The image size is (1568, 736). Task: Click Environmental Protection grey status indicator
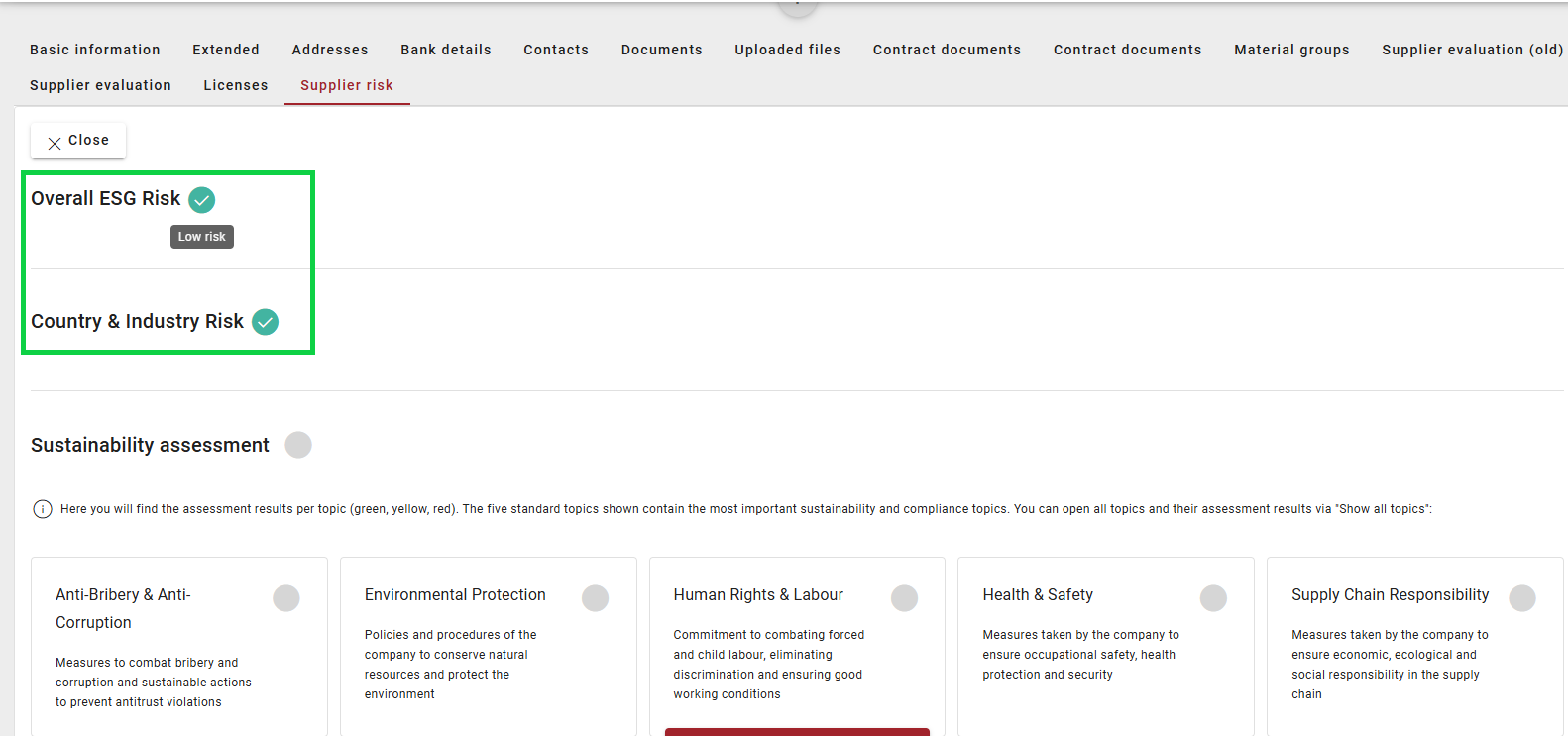[x=595, y=598]
